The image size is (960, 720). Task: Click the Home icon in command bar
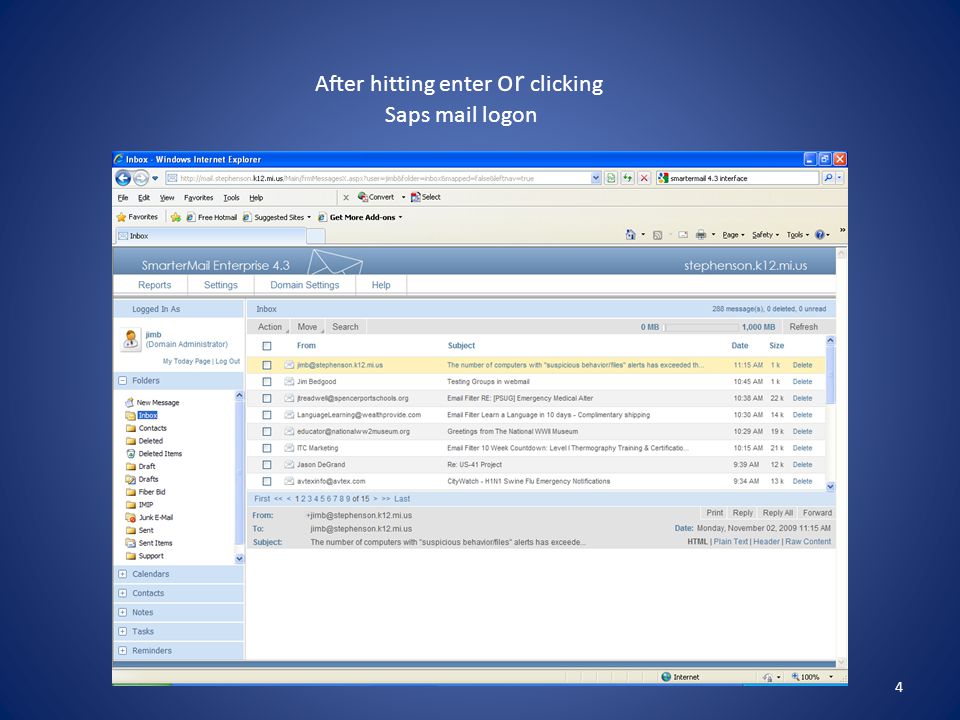point(630,234)
